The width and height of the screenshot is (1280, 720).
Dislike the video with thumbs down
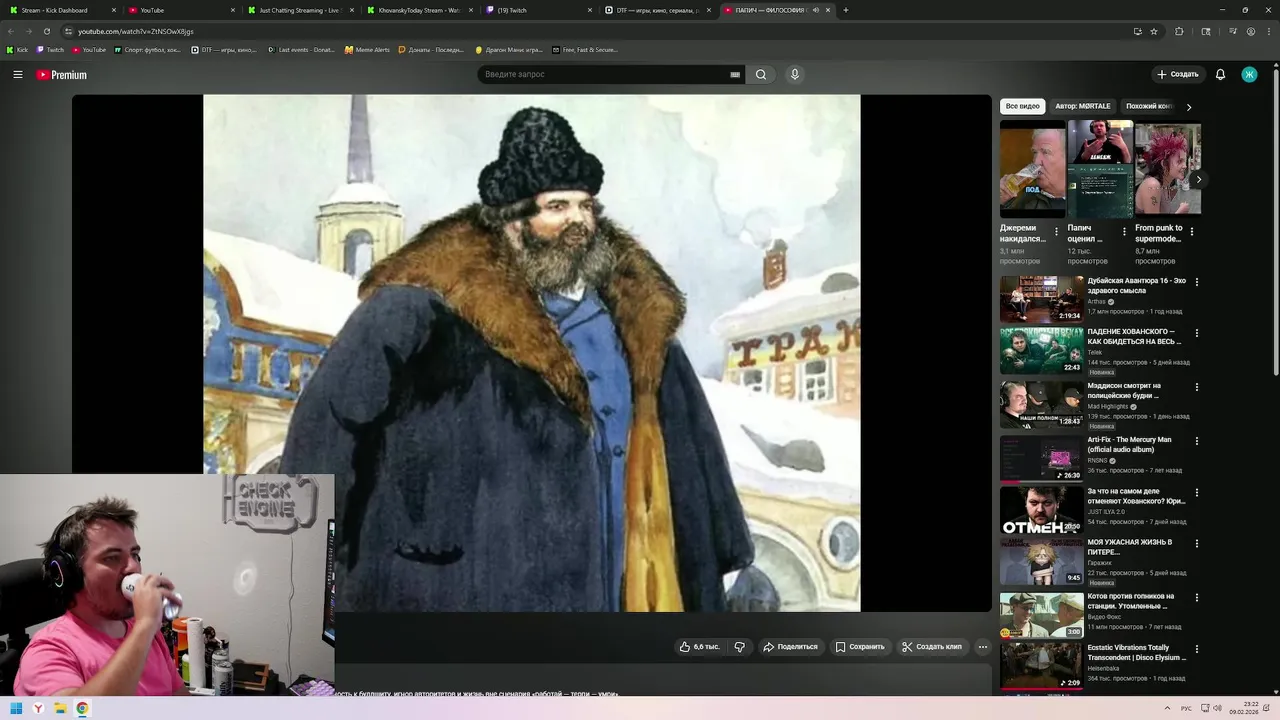(x=740, y=647)
